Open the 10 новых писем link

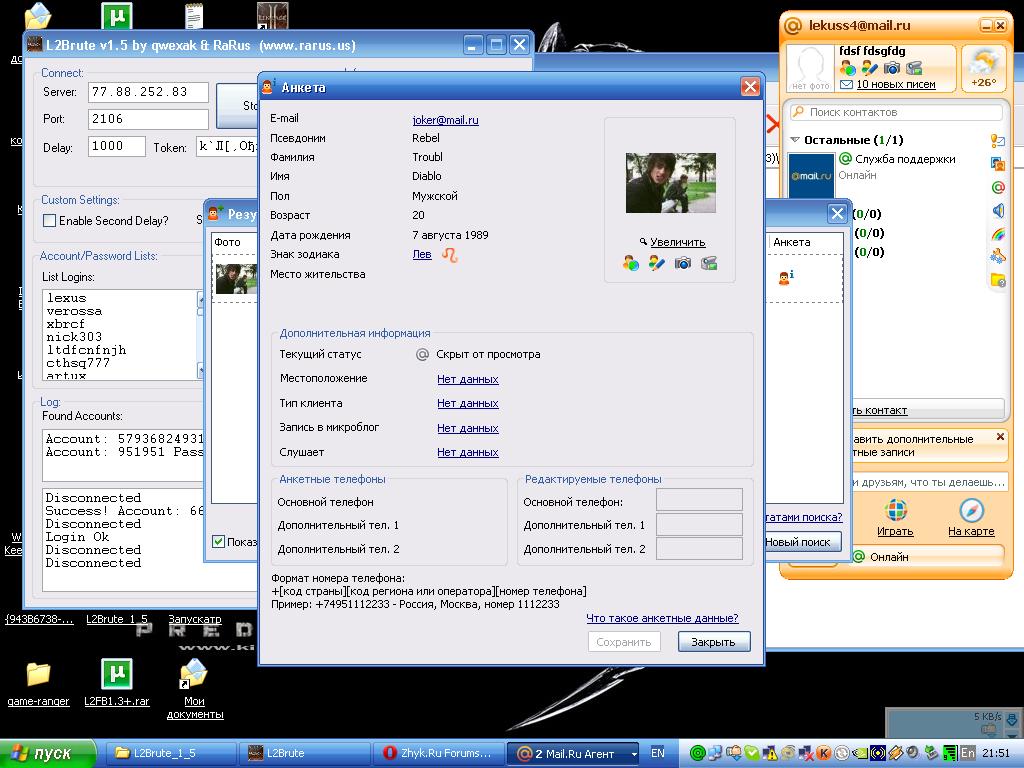click(895, 85)
